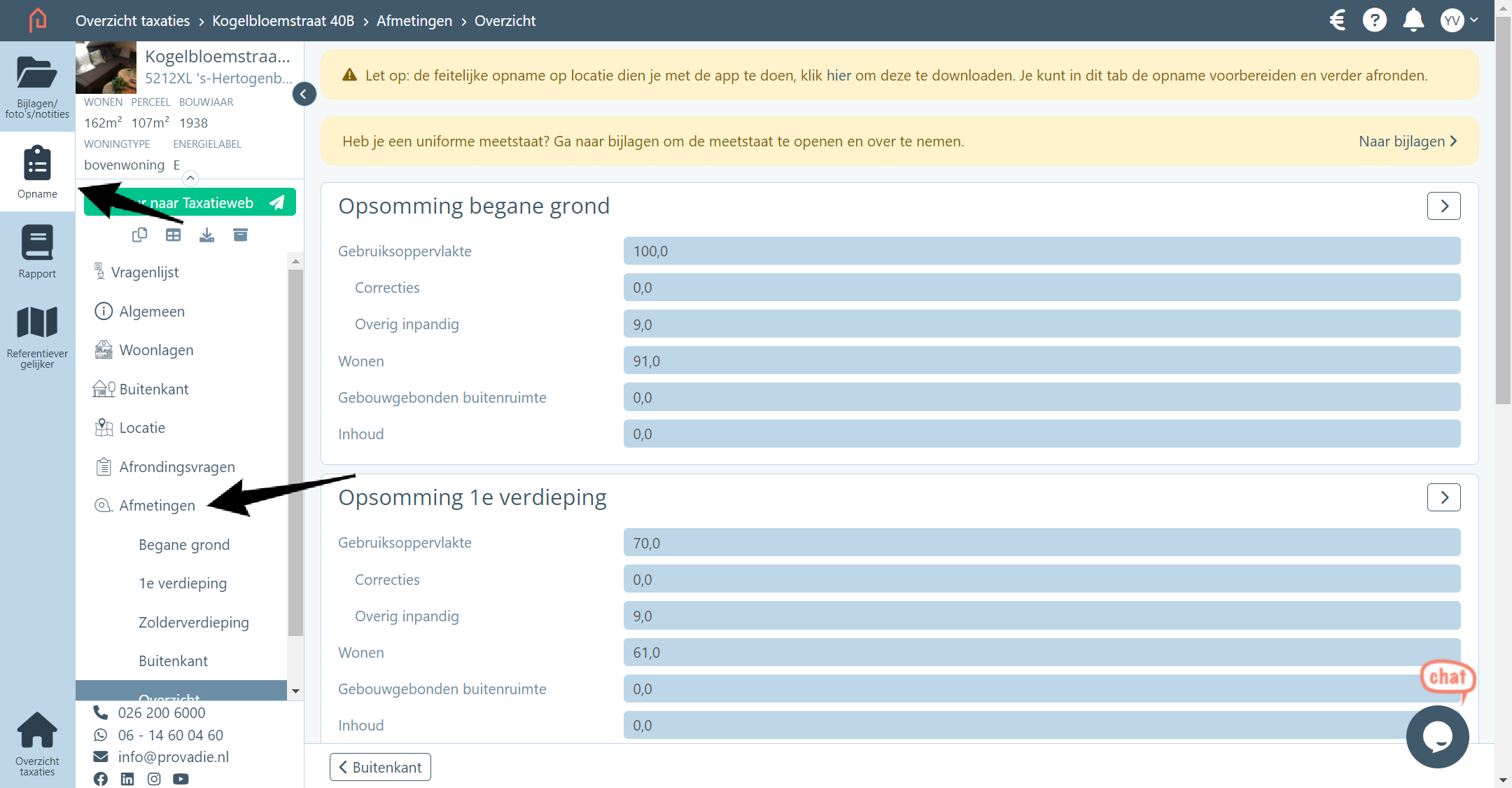Screen dimensions: 1512x788
Task: Click Kogelbloemstraat 40B breadcrumb
Action: (283, 21)
